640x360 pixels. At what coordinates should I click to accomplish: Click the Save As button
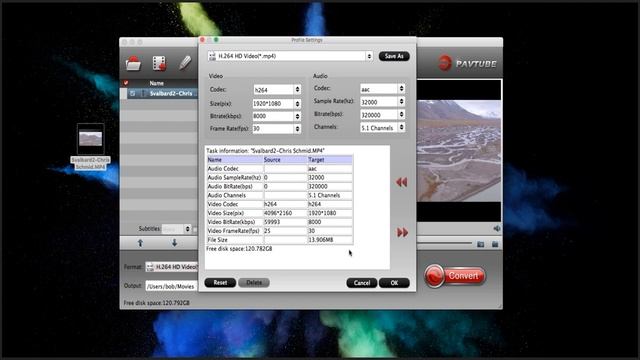click(x=394, y=56)
